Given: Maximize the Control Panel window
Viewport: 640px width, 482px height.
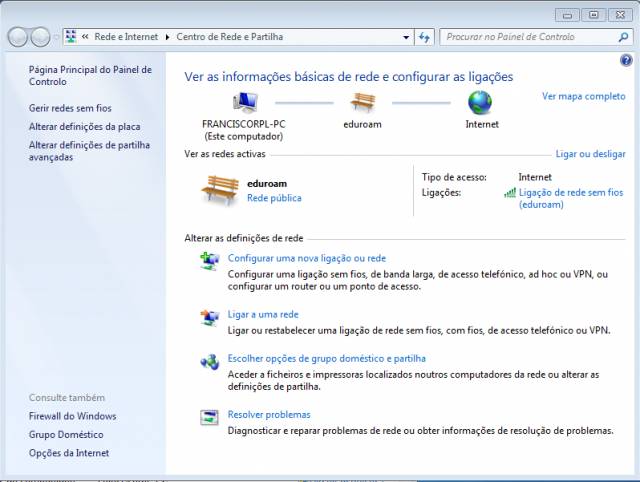Looking at the screenshot, I should click(x=593, y=16).
